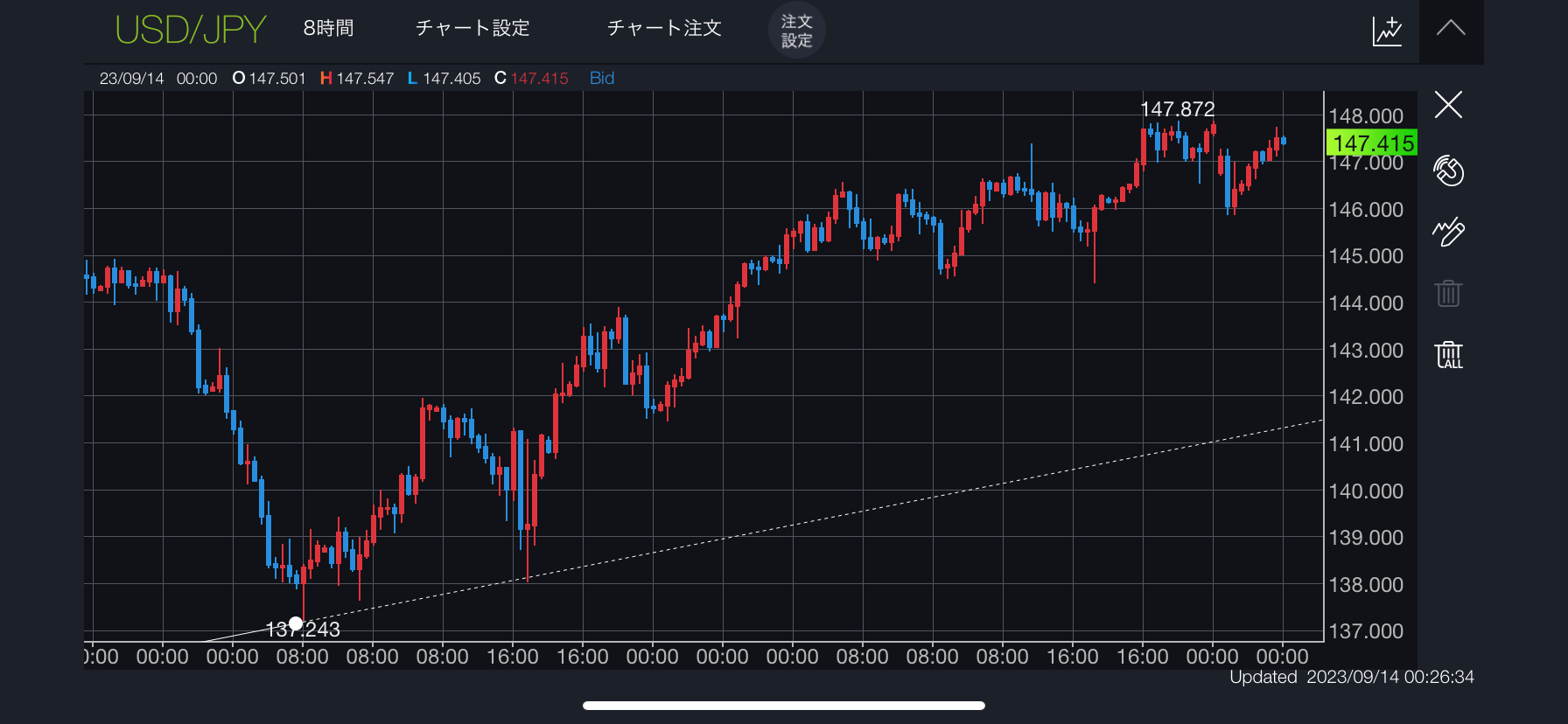Collapse the top panel with the up chevron
Viewport: 1568px width, 724px height.
1451,29
